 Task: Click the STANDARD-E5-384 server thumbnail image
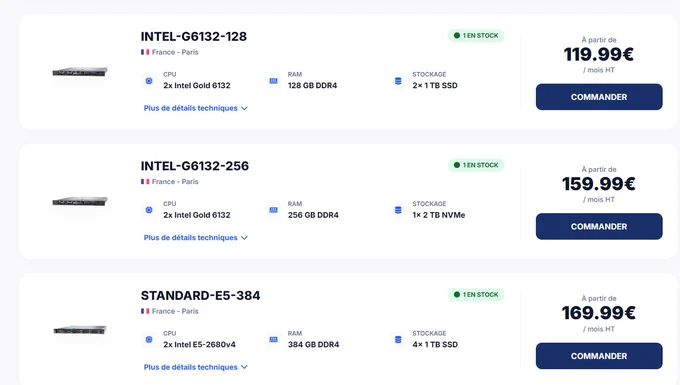tap(80, 330)
